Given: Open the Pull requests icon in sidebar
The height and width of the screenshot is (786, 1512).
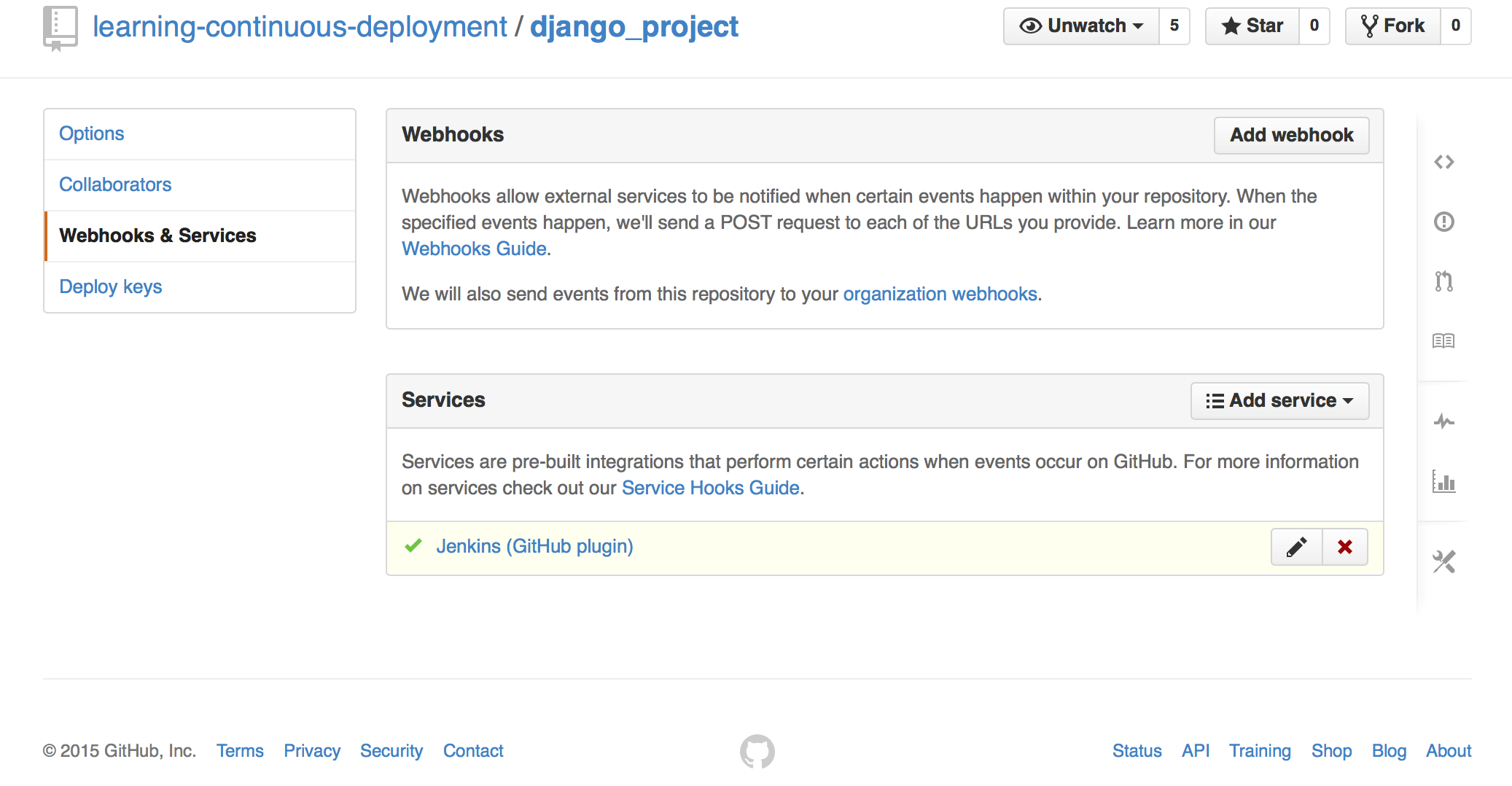Looking at the screenshot, I should point(1443,281).
